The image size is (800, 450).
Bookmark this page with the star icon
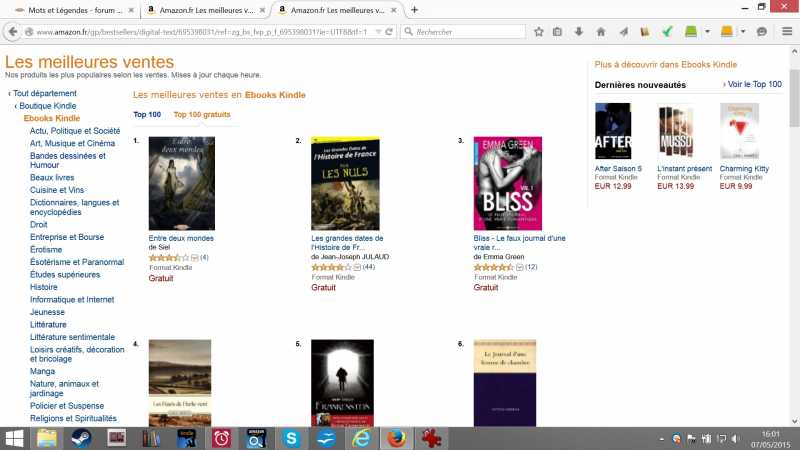coord(539,32)
